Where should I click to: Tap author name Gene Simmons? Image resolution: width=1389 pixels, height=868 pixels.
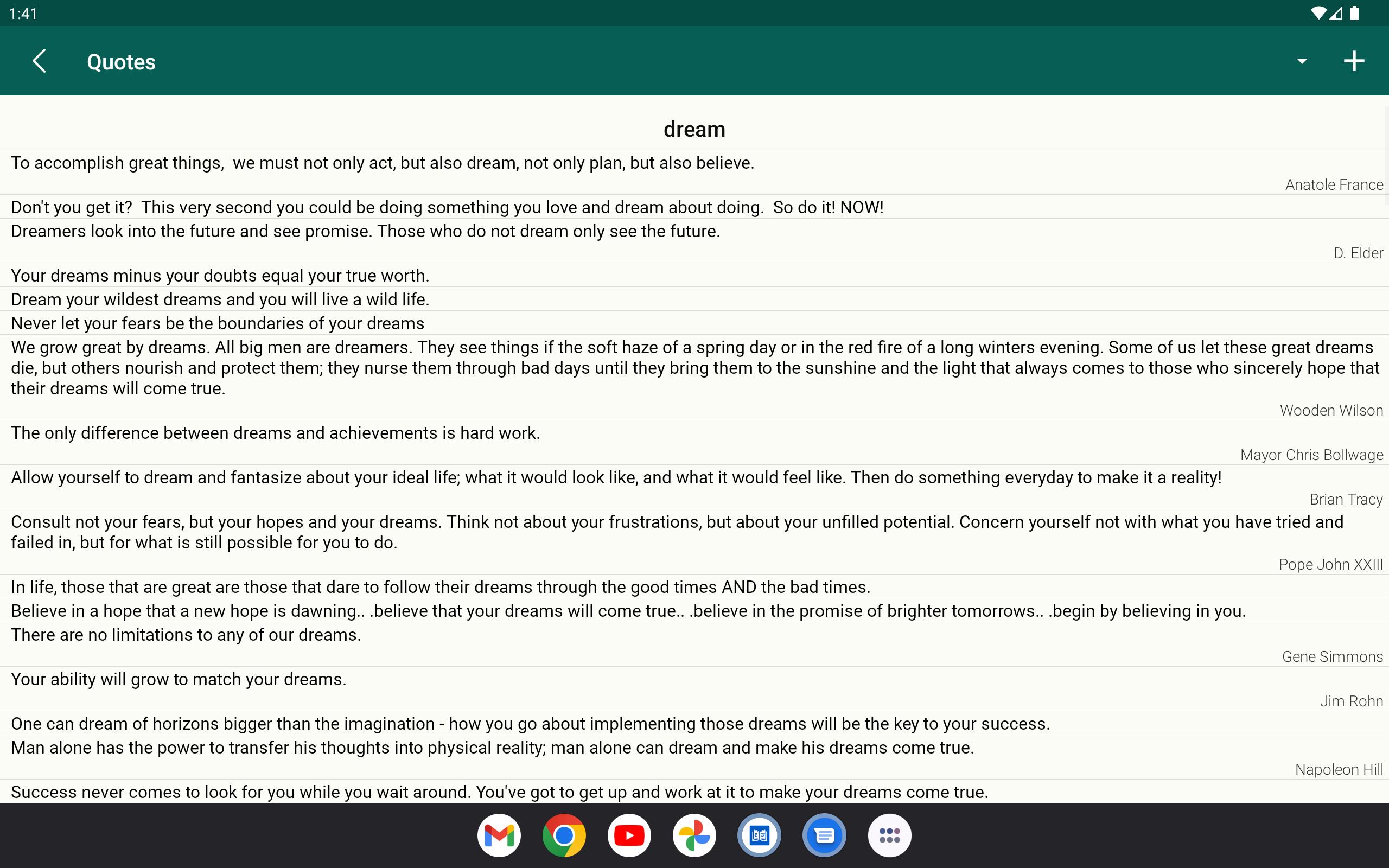pyautogui.click(x=1332, y=657)
